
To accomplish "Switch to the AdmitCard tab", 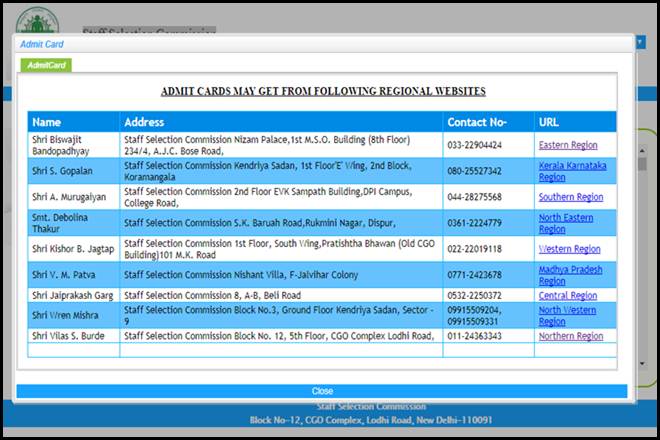I will click(x=45, y=64).
